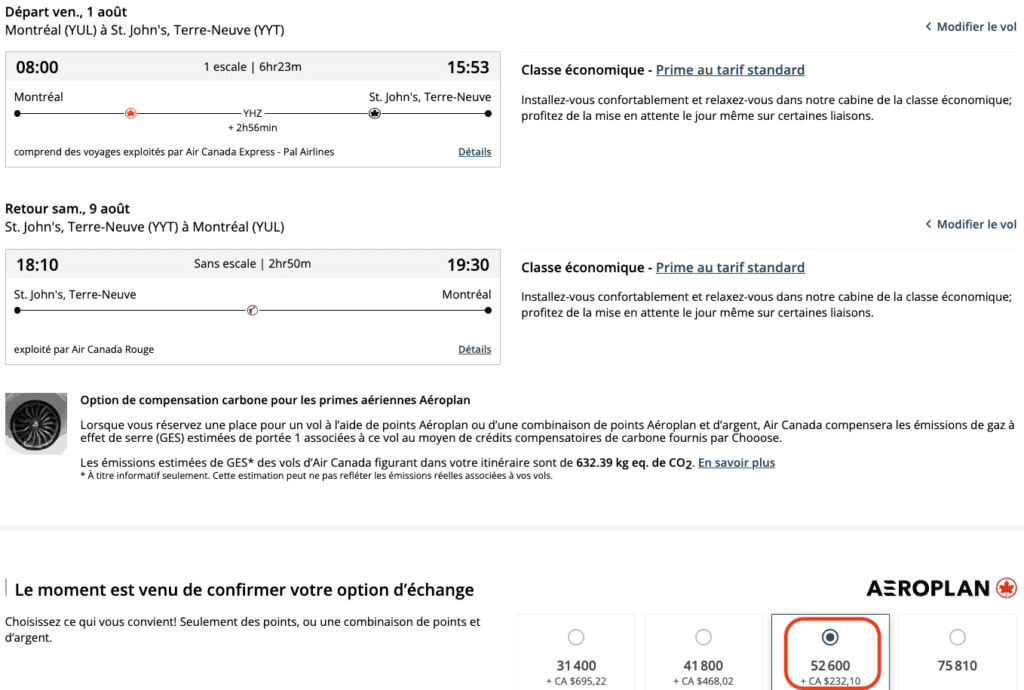Viewport: 1024px width, 690px height.
Task: Expand Détails for the Montréal departure flight
Action: pos(475,152)
